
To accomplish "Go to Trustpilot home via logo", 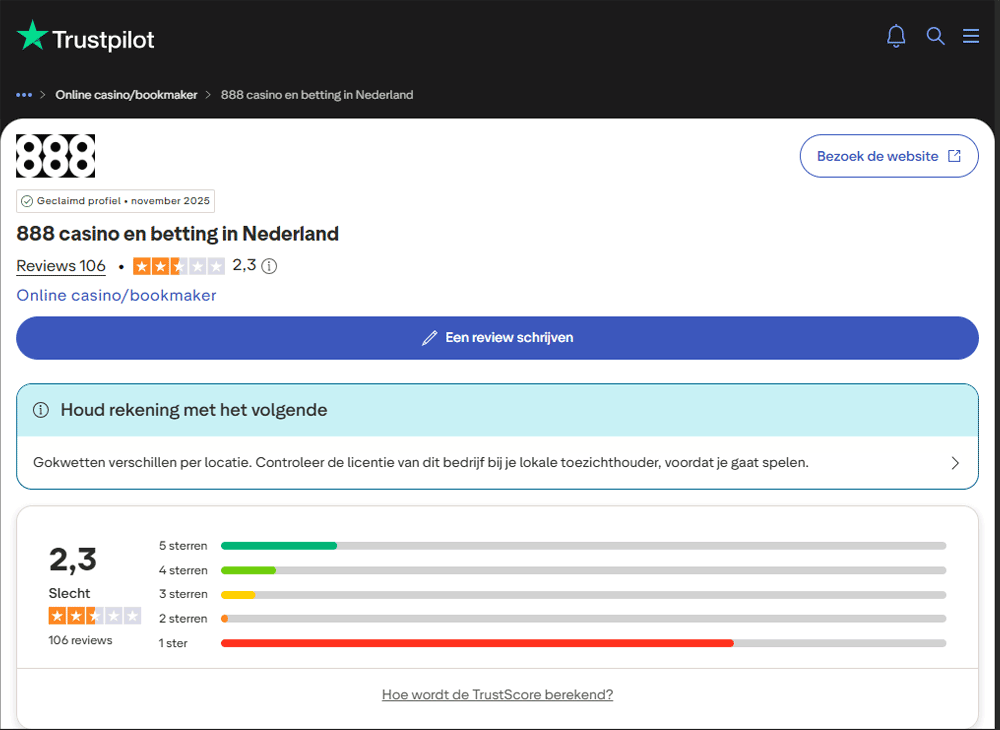I will click(x=85, y=36).
